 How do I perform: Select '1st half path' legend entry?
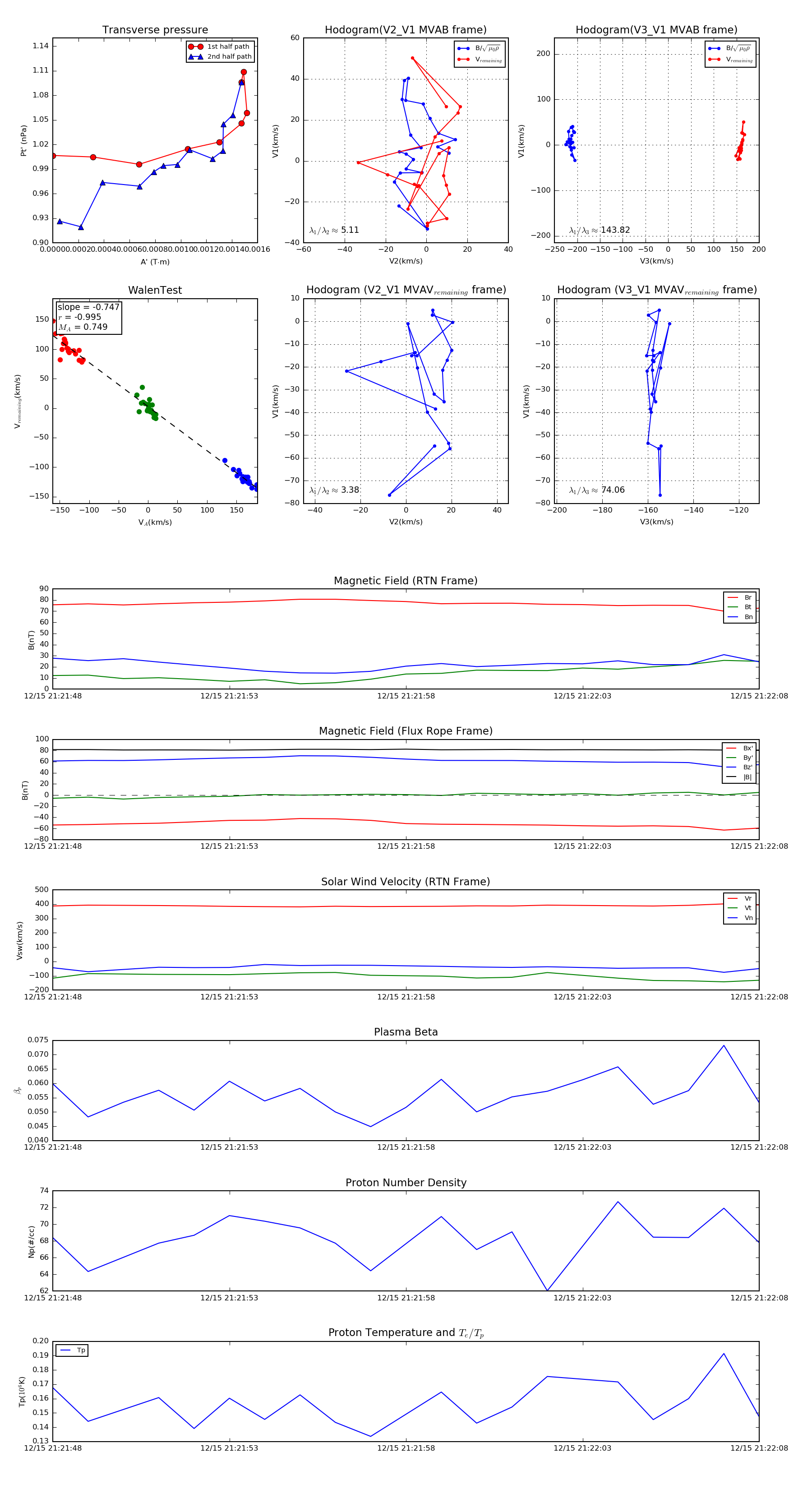click(219, 47)
